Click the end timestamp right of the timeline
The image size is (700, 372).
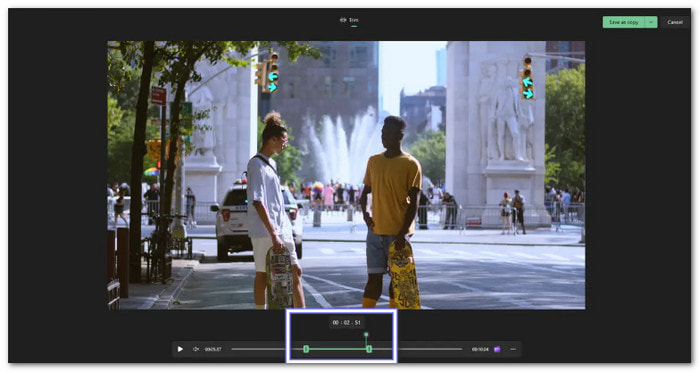point(480,349)
